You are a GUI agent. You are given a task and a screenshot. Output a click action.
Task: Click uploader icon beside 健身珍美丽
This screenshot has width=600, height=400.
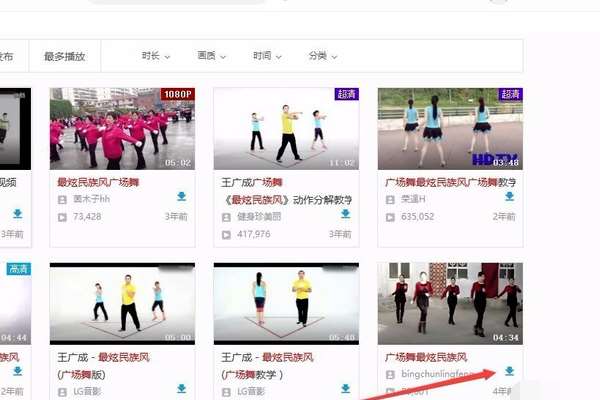[x=226, y=217]
